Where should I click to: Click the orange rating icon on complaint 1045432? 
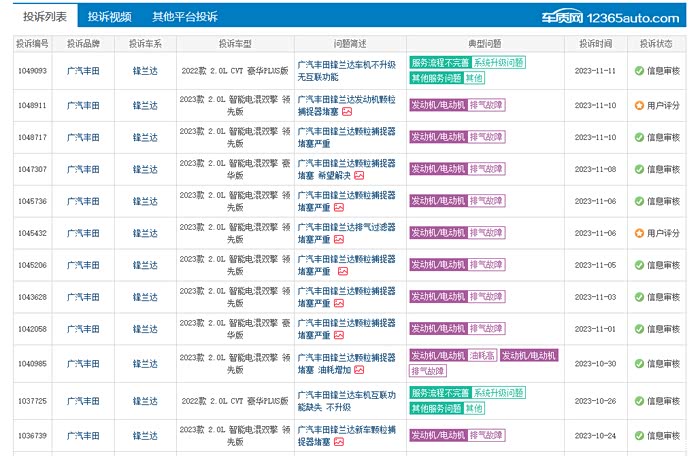pyautogui.click(x=639, y=233)
